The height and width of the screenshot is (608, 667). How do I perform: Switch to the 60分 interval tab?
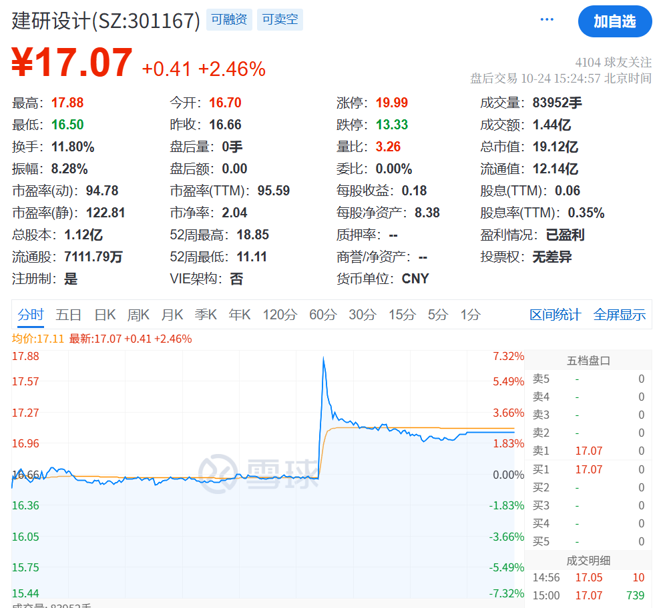coord(323,314)
